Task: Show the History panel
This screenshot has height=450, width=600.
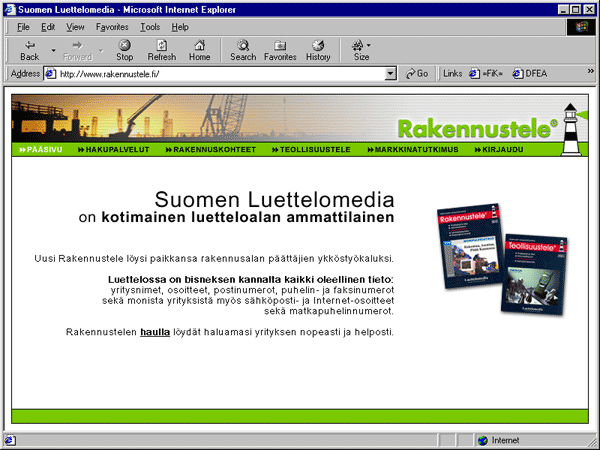Action: click(x=318, y=50)
